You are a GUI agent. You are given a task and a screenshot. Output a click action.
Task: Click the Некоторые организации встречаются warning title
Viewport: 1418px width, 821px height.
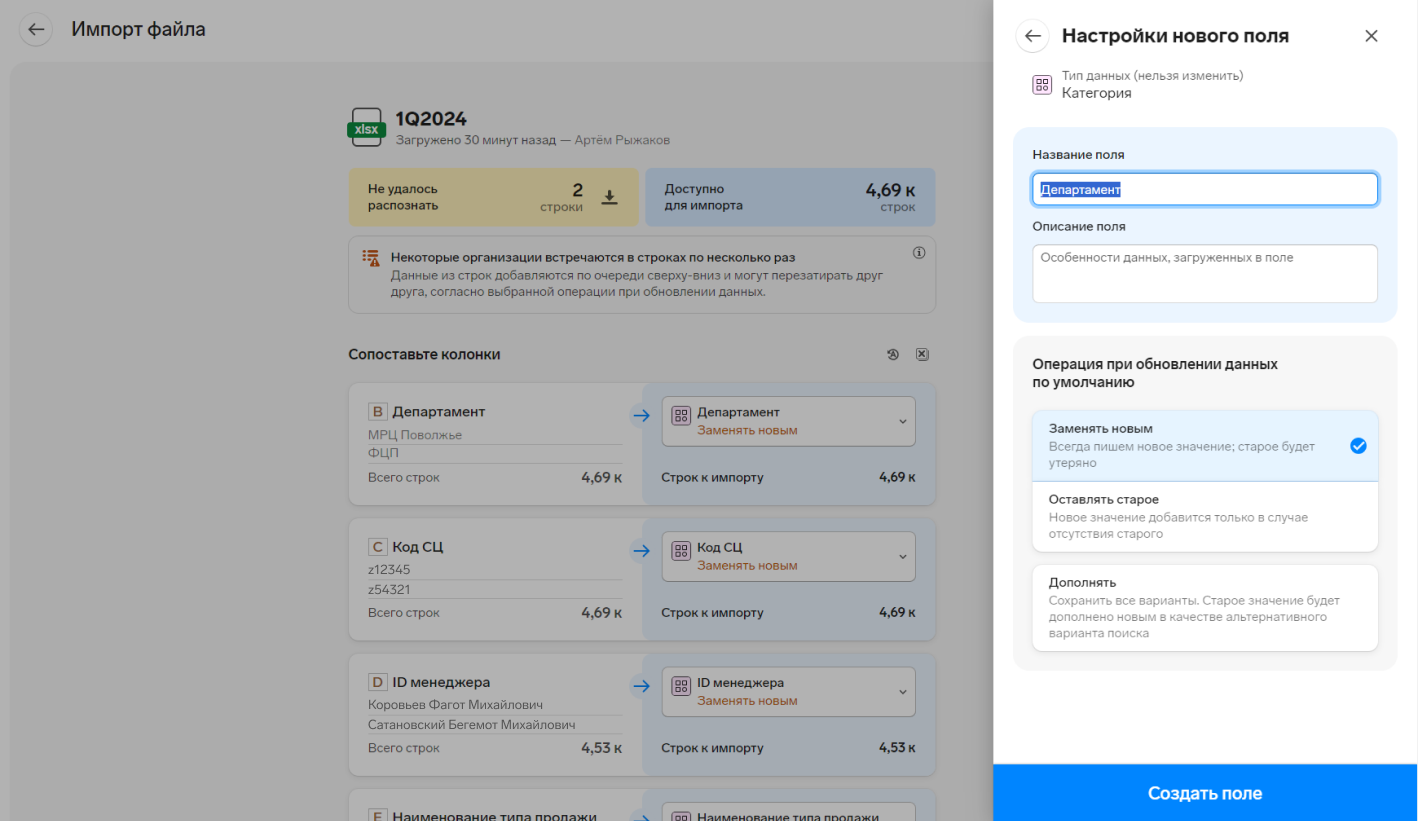593,257
